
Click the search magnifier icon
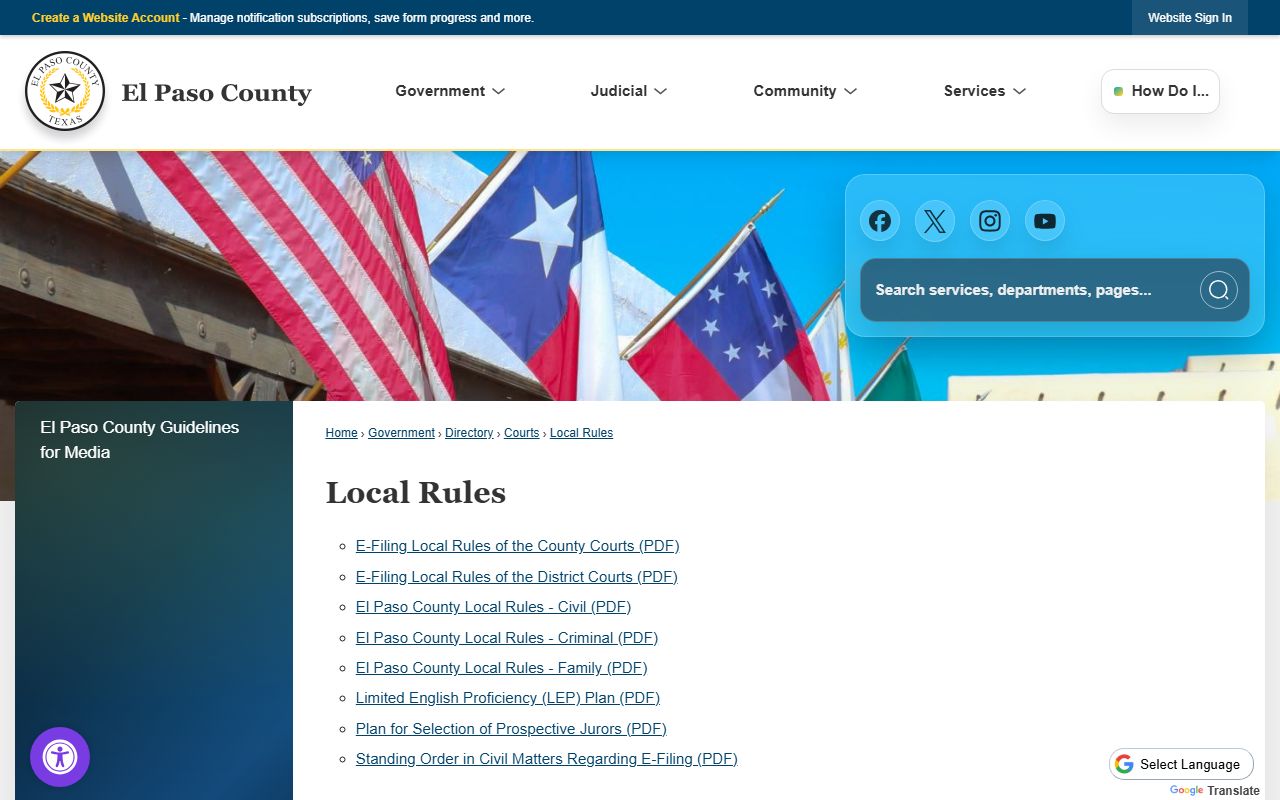click(1218, 290)
